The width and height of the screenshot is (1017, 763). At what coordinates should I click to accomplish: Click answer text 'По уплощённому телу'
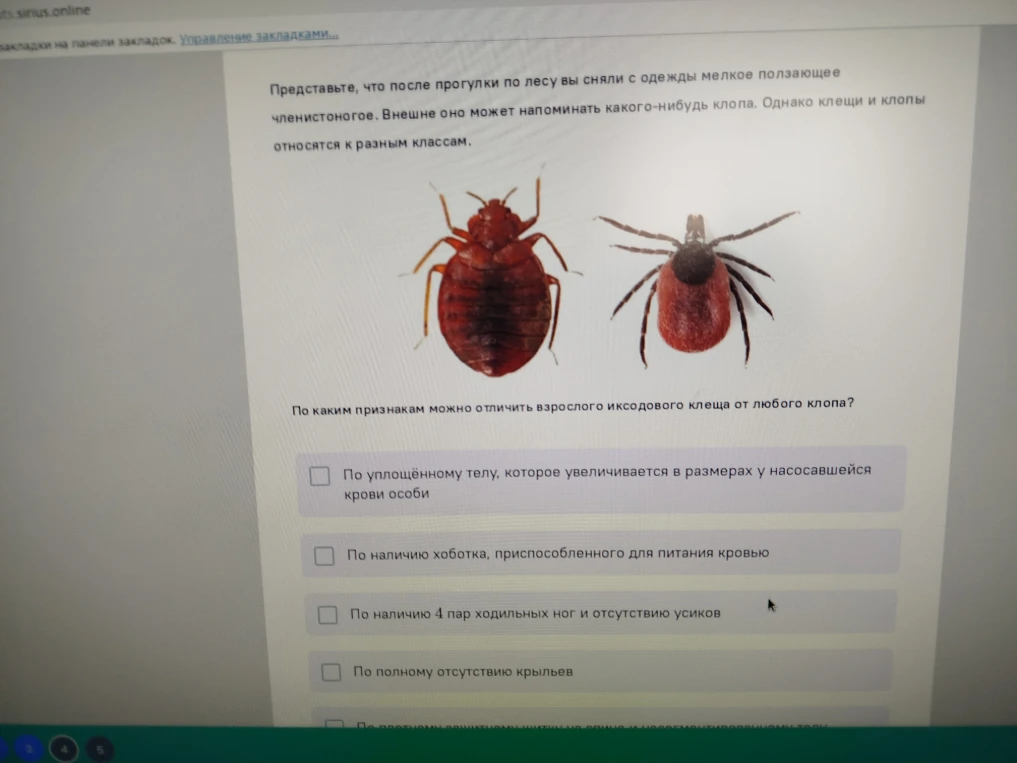click(420, 474)
